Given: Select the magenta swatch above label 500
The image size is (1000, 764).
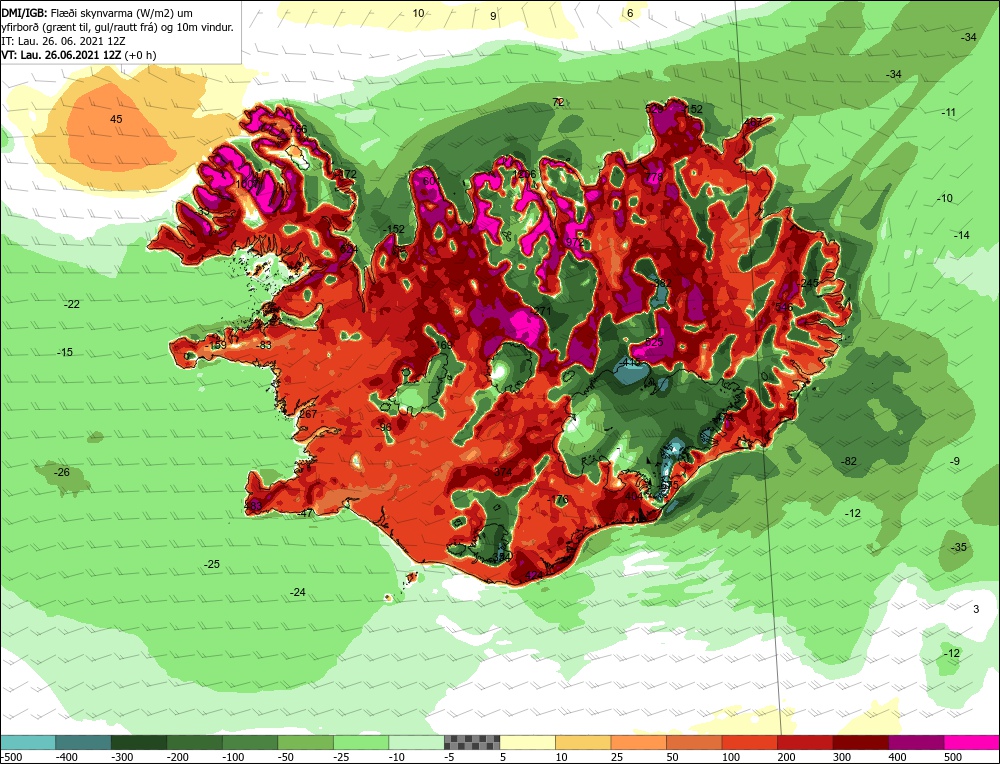Looking at the screenshot, I should tap(971, 742).
